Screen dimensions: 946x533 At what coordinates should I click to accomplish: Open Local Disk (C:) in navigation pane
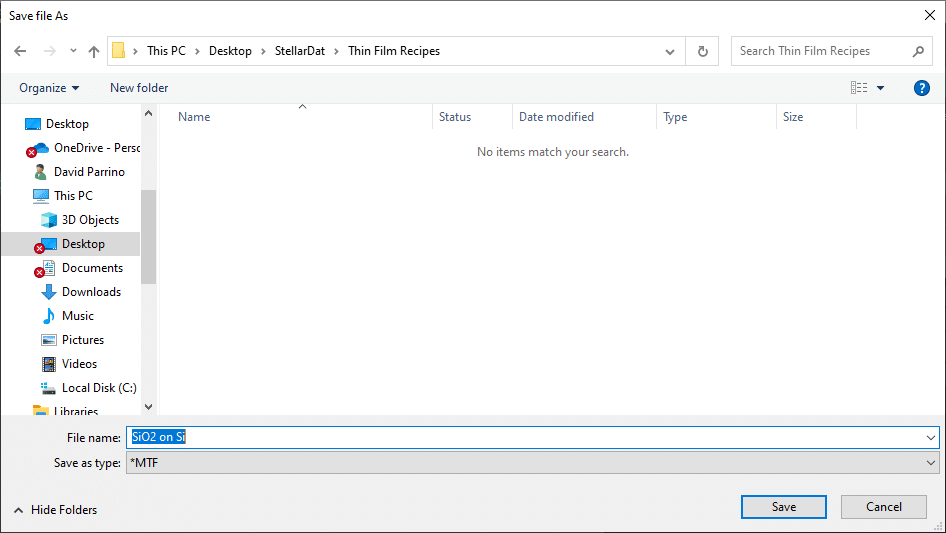[x=99, y=388]
